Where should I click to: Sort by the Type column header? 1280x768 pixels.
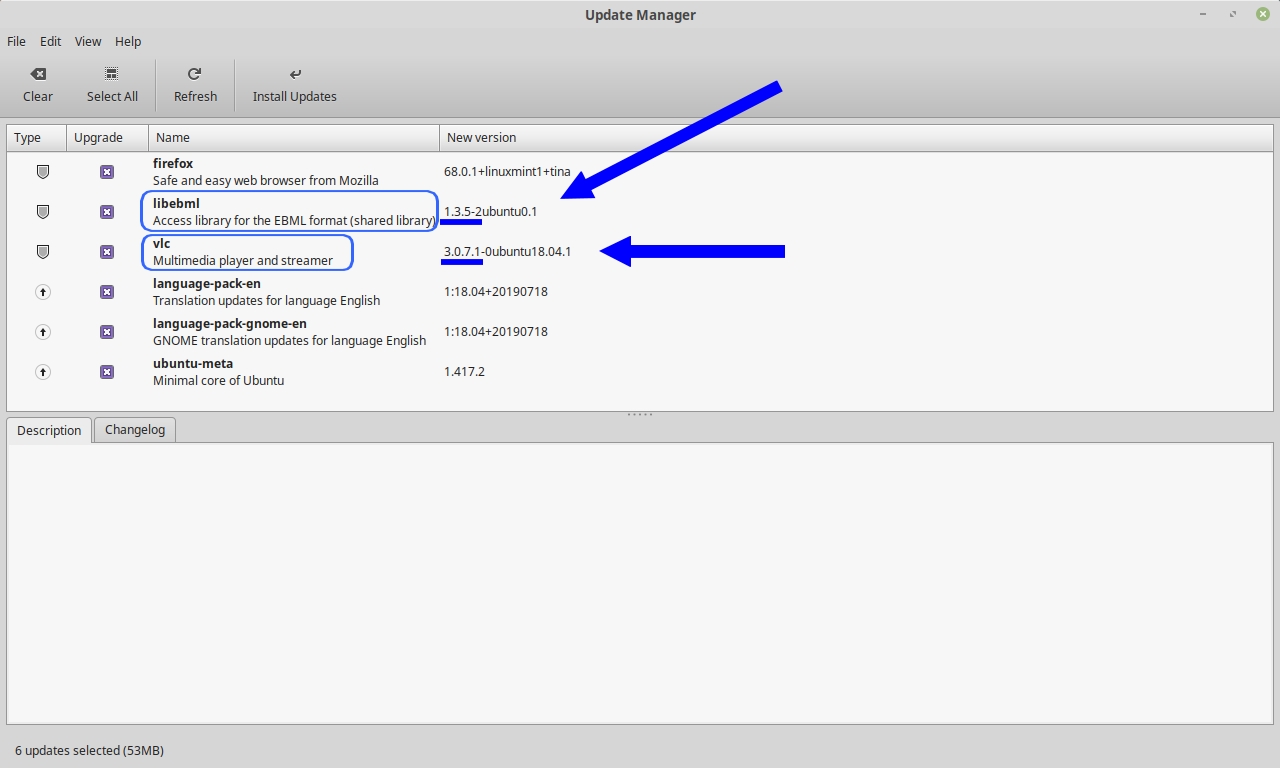[37, 137]
